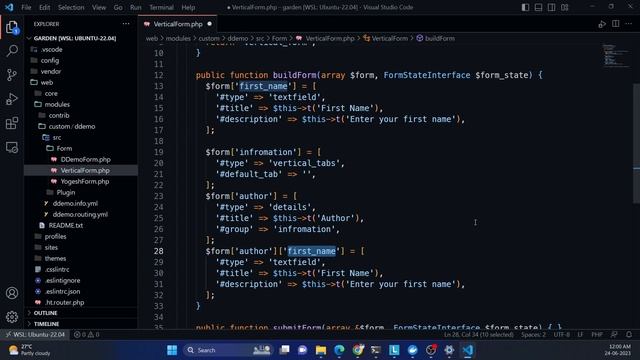Open the Edit menu
This screenshot has width=640, height=360.
[44, 7]
